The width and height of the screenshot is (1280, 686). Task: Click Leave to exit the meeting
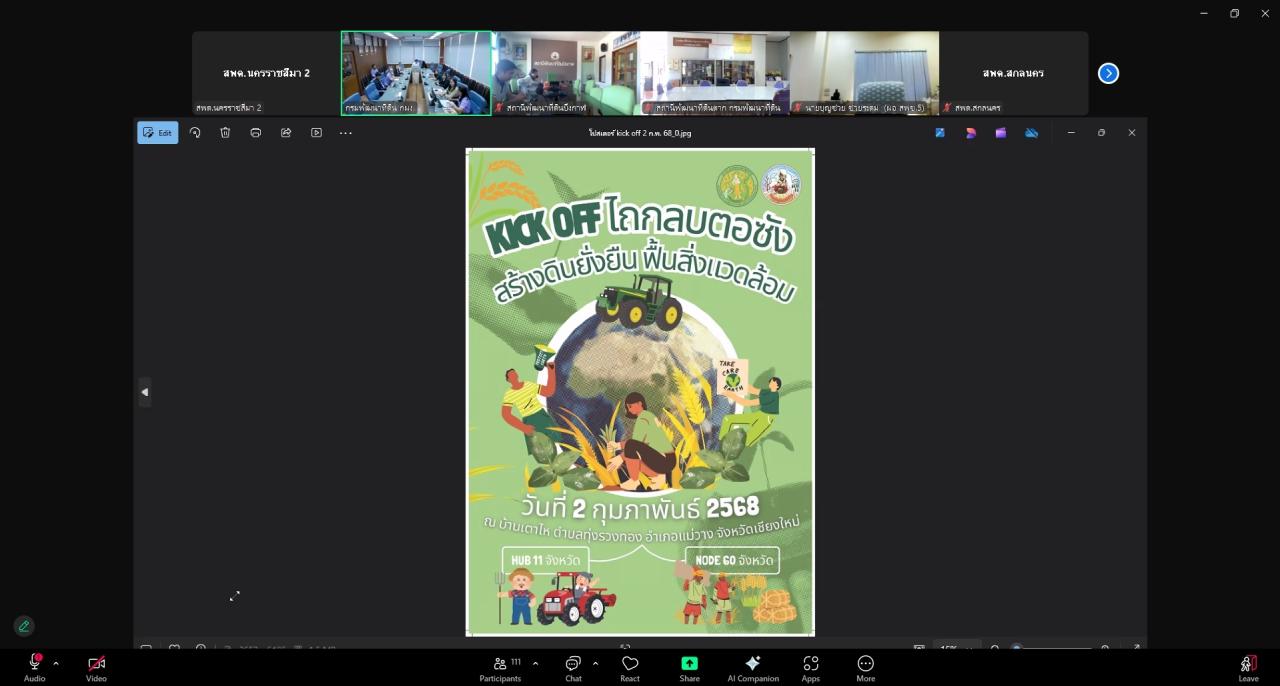[1247, 667]
